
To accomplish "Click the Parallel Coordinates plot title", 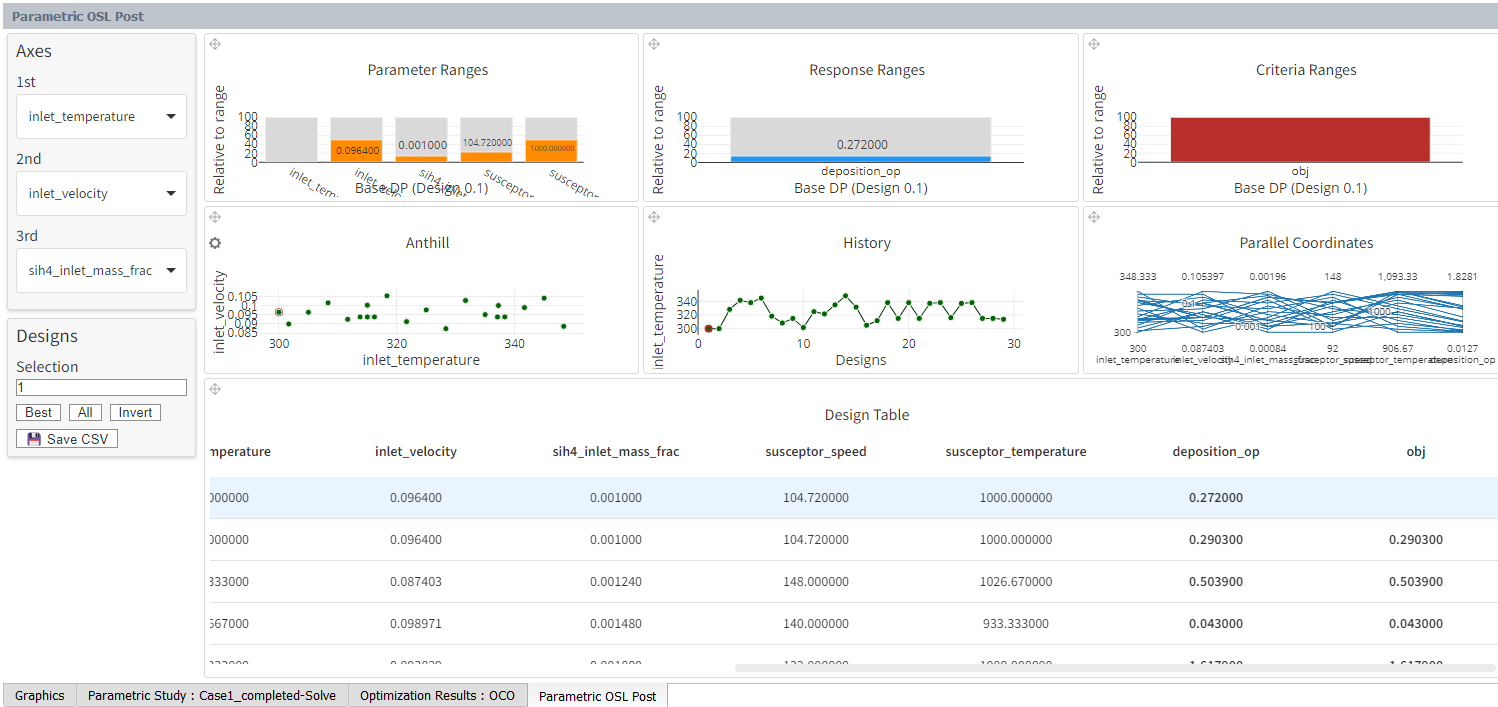I will click(x=1306, y=243).
